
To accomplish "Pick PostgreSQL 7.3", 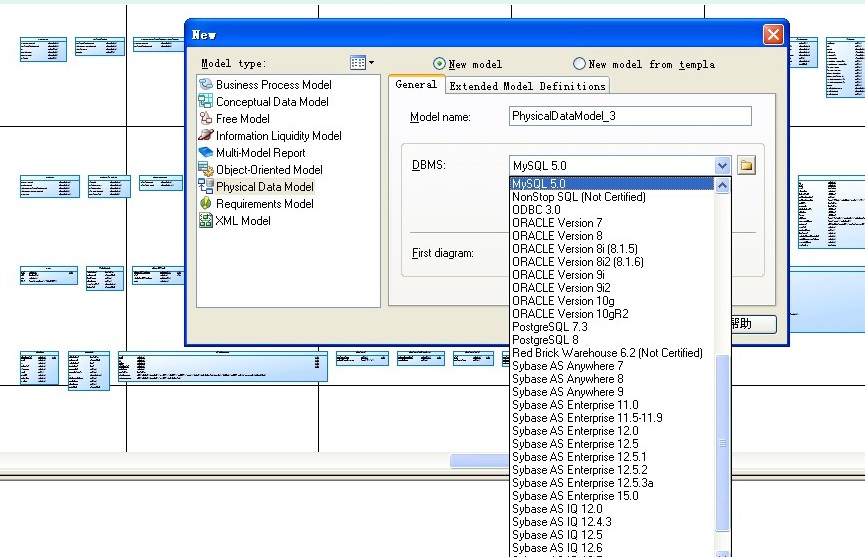I will [x=612, y=326].
